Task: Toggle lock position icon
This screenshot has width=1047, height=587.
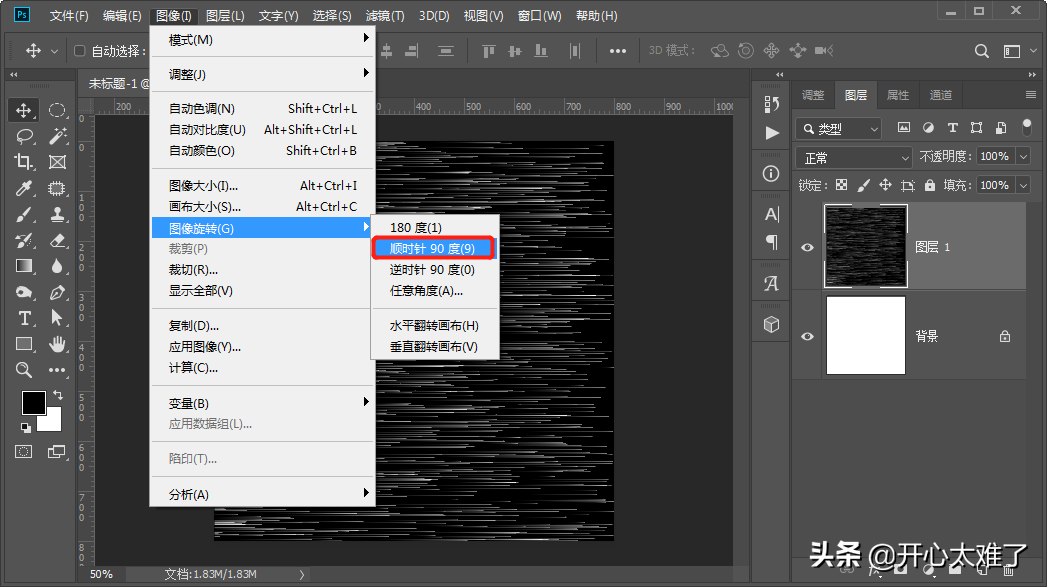Action: tap(885, 185)
